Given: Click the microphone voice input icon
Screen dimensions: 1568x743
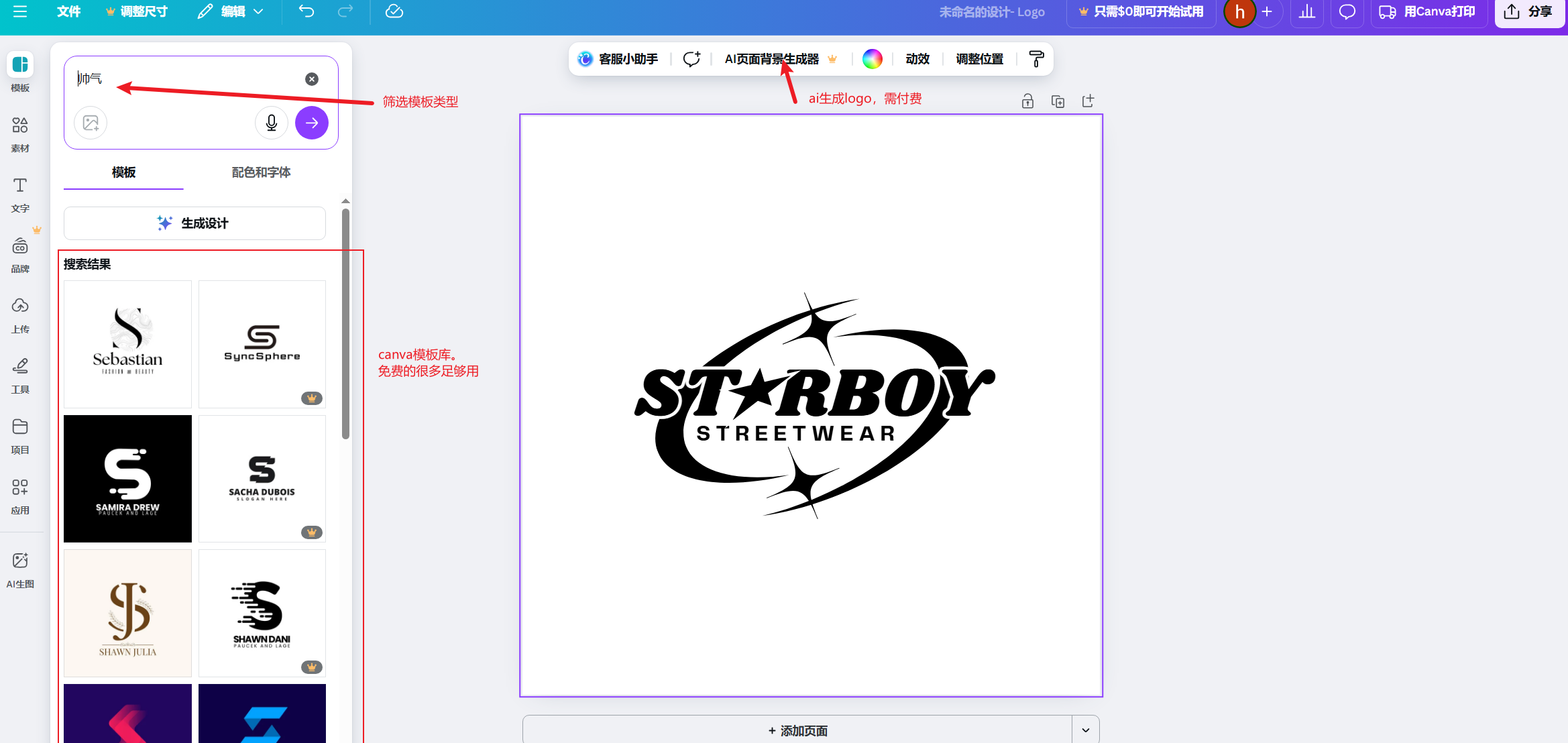Looking at the screenshot, I should click(x=272, y=123).
